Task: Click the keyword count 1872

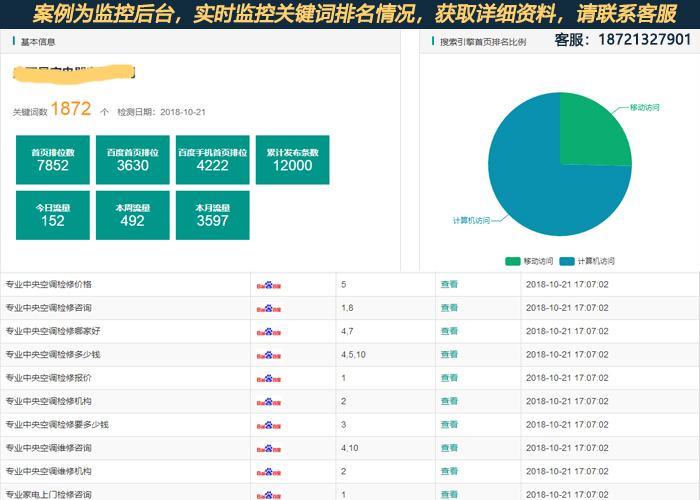Action: click(71, 108)
